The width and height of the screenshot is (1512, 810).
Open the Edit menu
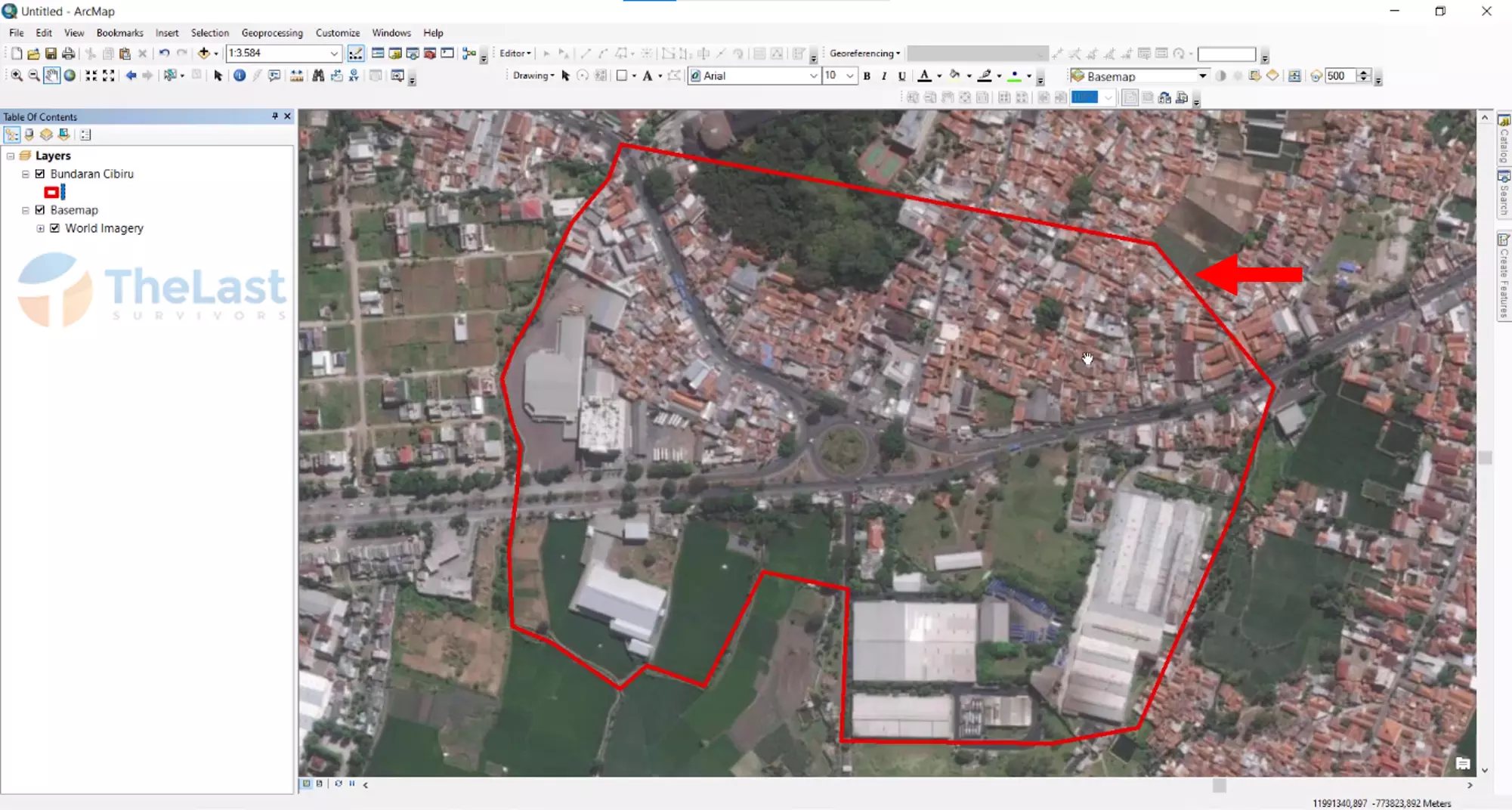tap(44, 33)
